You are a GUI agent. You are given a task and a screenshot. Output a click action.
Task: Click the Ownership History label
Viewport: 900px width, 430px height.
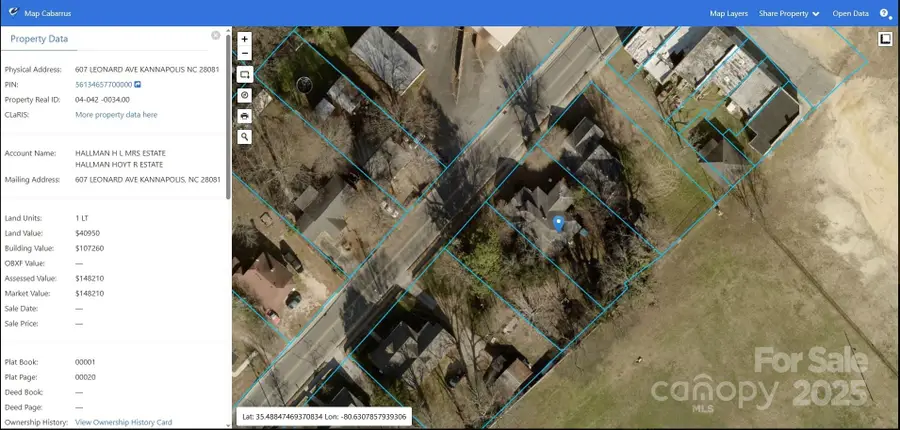(36, 422)
